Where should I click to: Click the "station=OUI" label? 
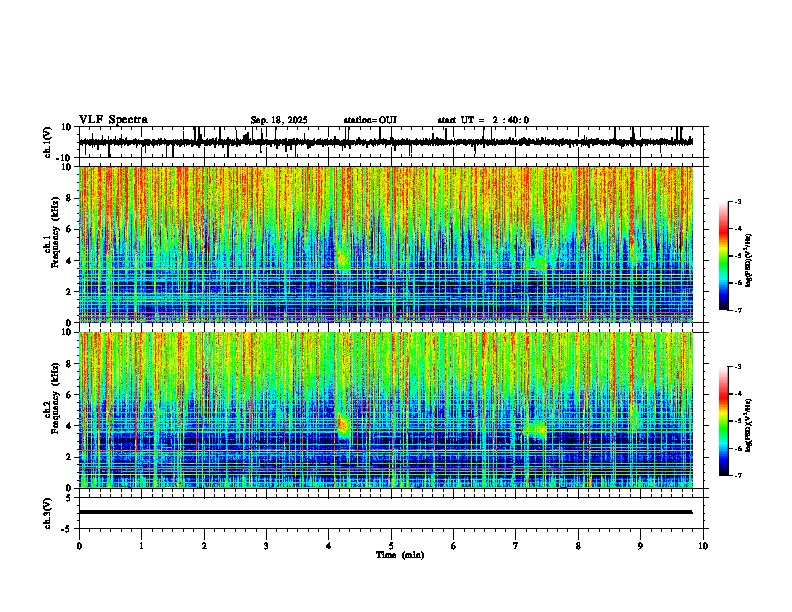[x=370, y=120]
